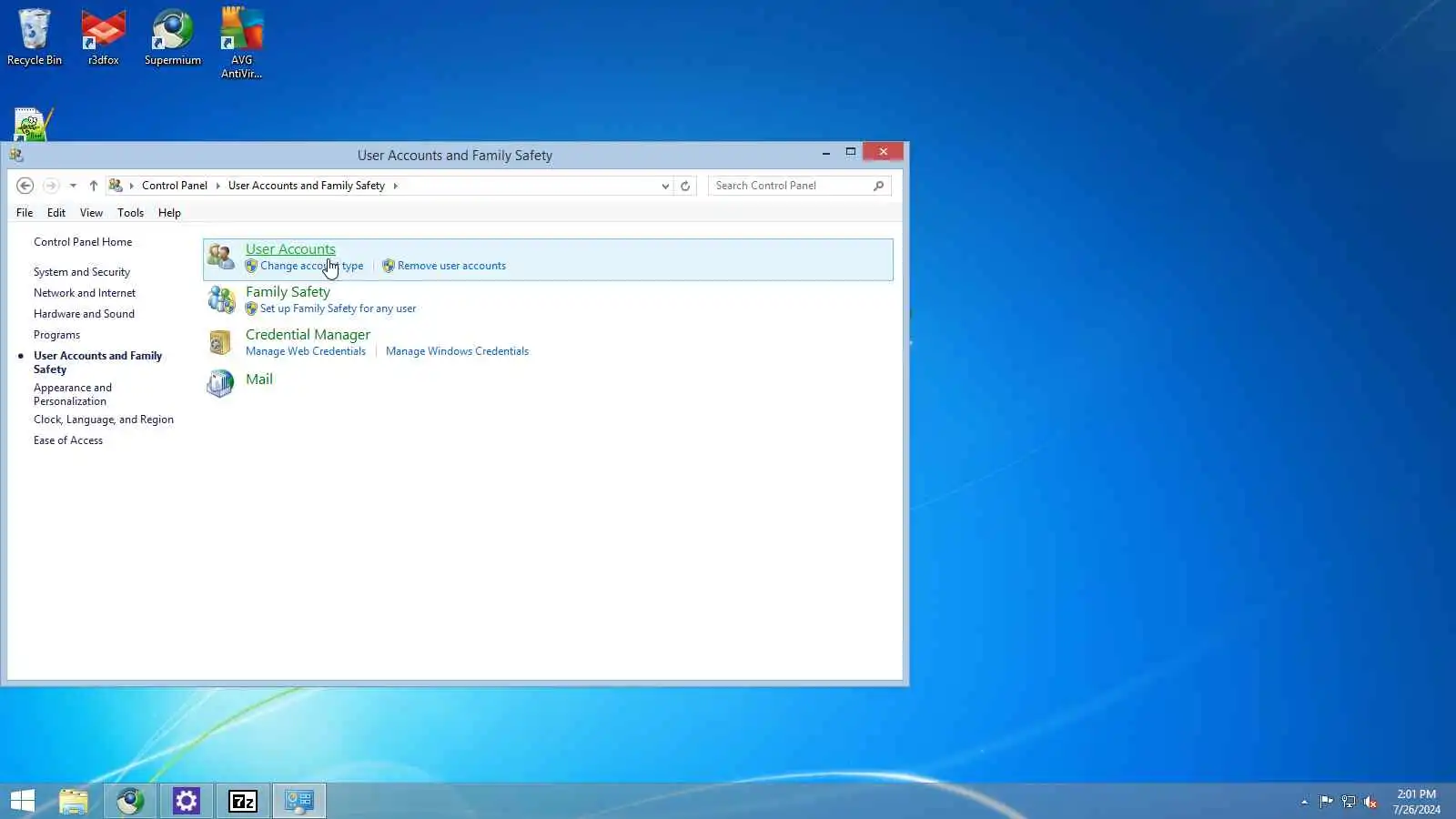Click Remove user accounts link
This screenshot has width=1456, height=819.
click(x=451, y=266)
